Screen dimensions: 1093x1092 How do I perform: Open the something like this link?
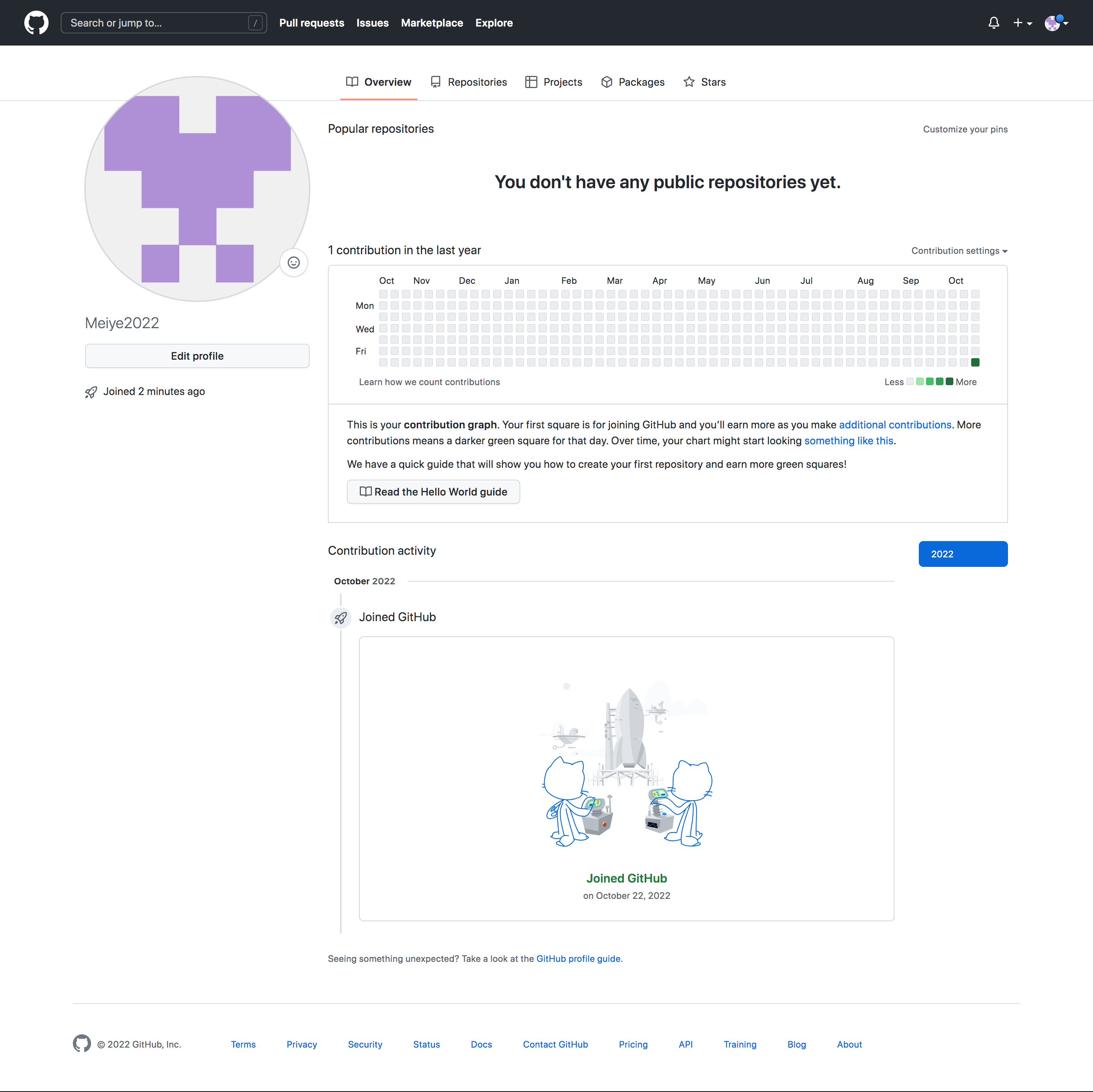pyautogui.click(x=849, y=441)
